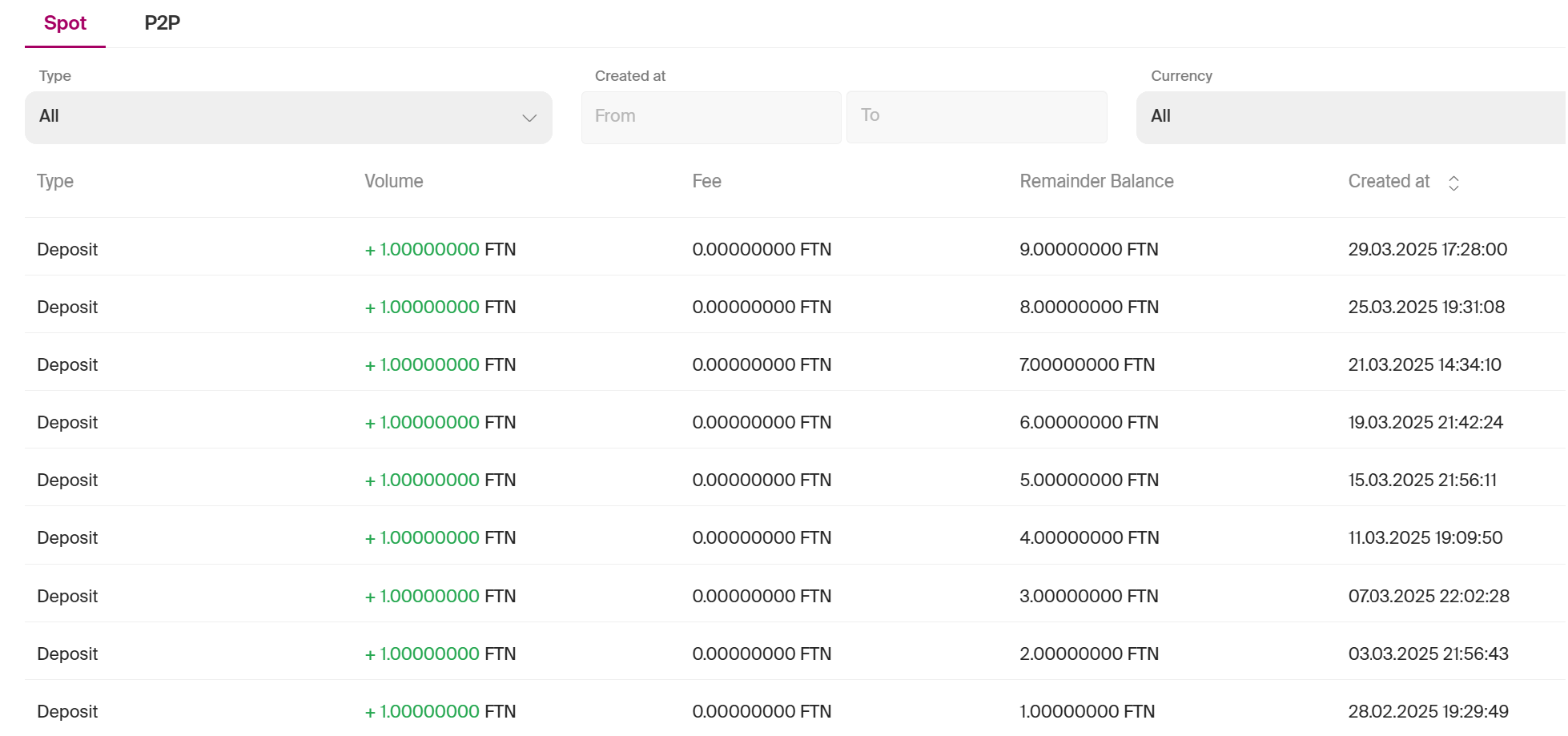Click Deposit in the 03.03.2025 row
The image size is (1568, 736).
pyautogui.click(x=67, y=654)
